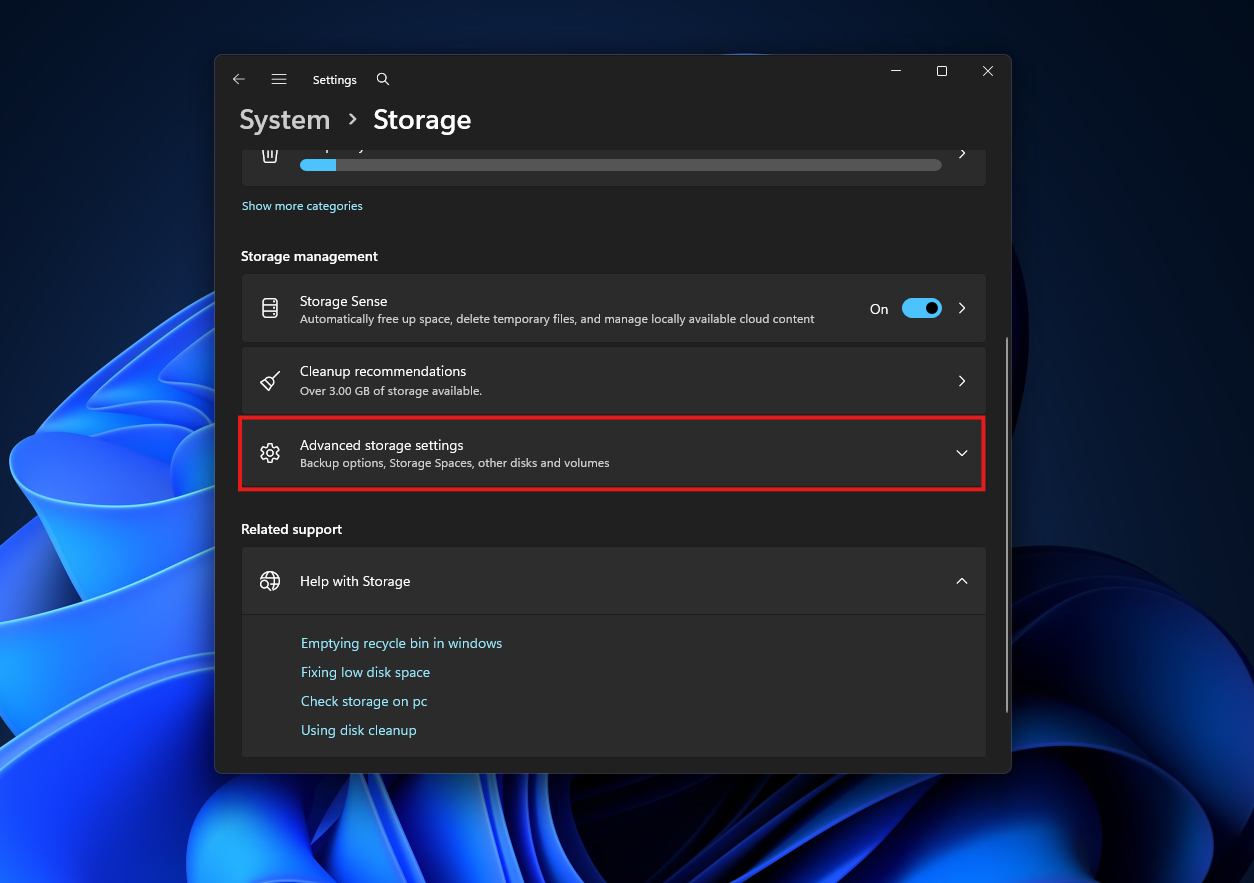Viewport: 1254px width, 883px height.
Task: Click the back arrow in Settings
Action: (x=238, y=78)
